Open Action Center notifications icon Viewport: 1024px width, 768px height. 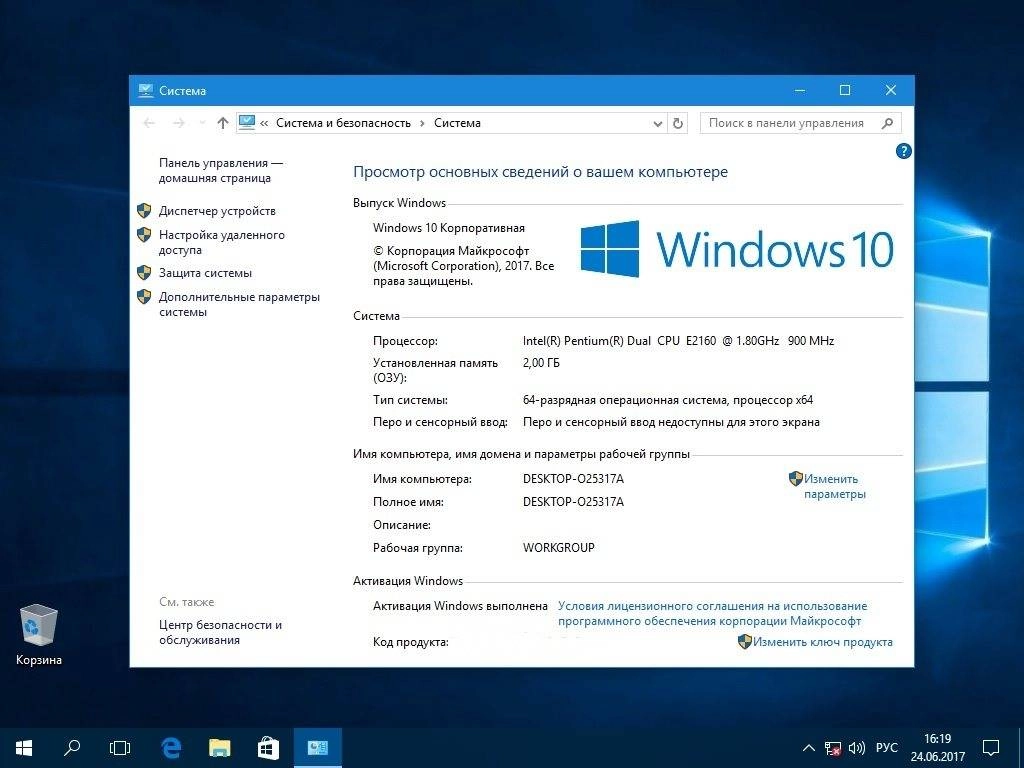click(x=991, y=748)
